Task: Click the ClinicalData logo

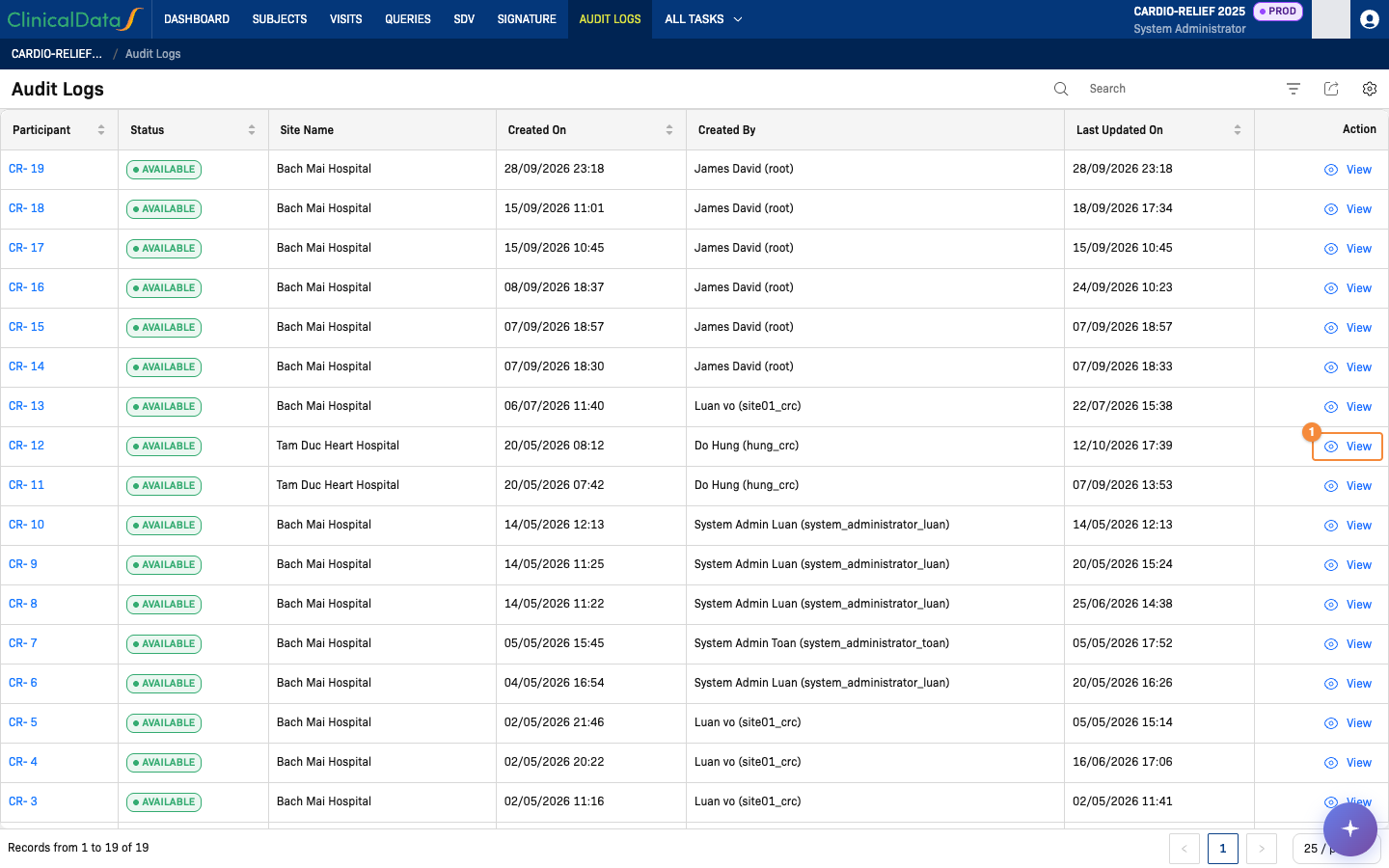Action: [x=75, y=19]
